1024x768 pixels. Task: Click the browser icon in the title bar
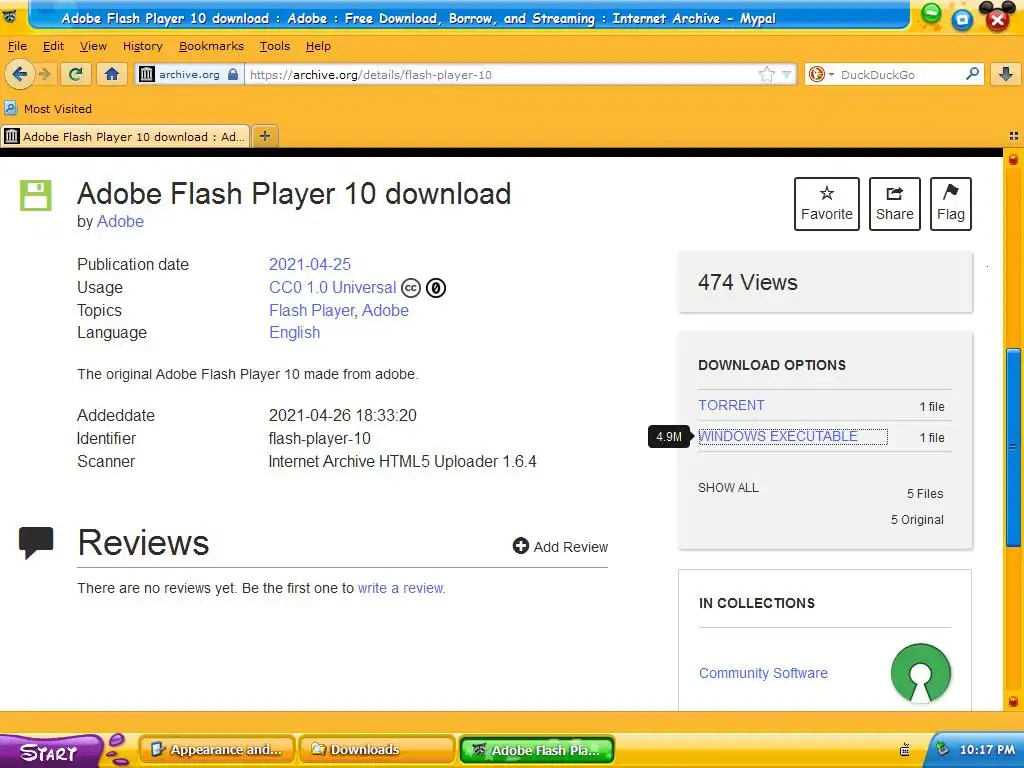click(10, 17)
